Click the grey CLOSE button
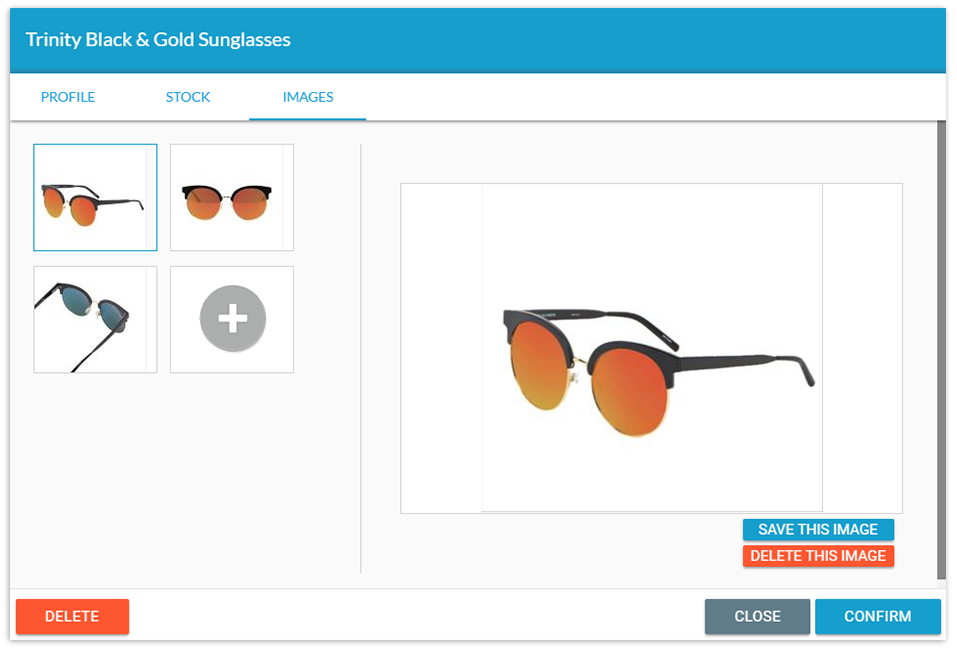Image resolution: width=957 pixels, height=648 pixels. click(x=757, y=616)
